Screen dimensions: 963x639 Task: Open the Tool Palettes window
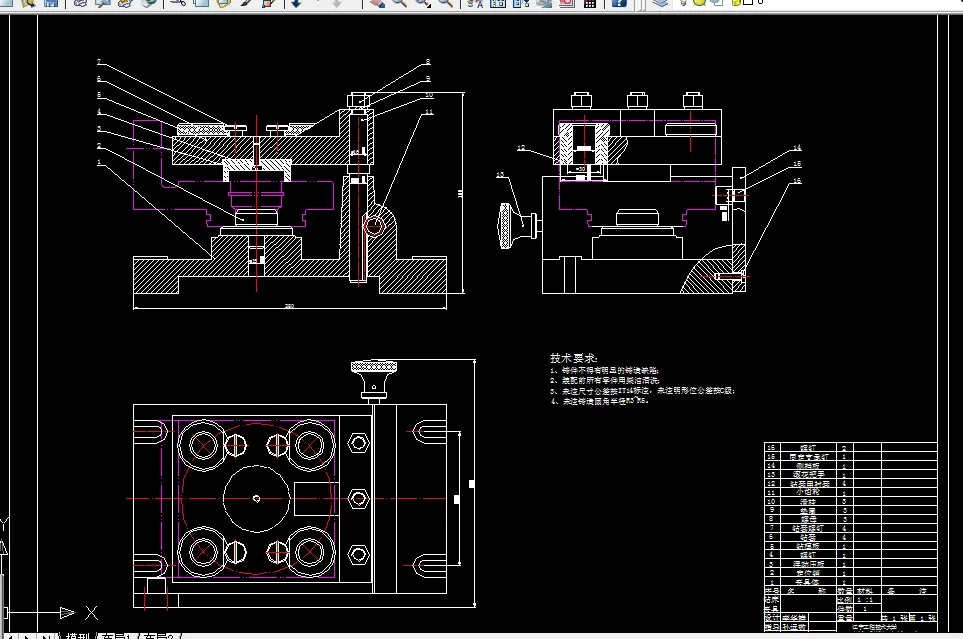point(521,2)
